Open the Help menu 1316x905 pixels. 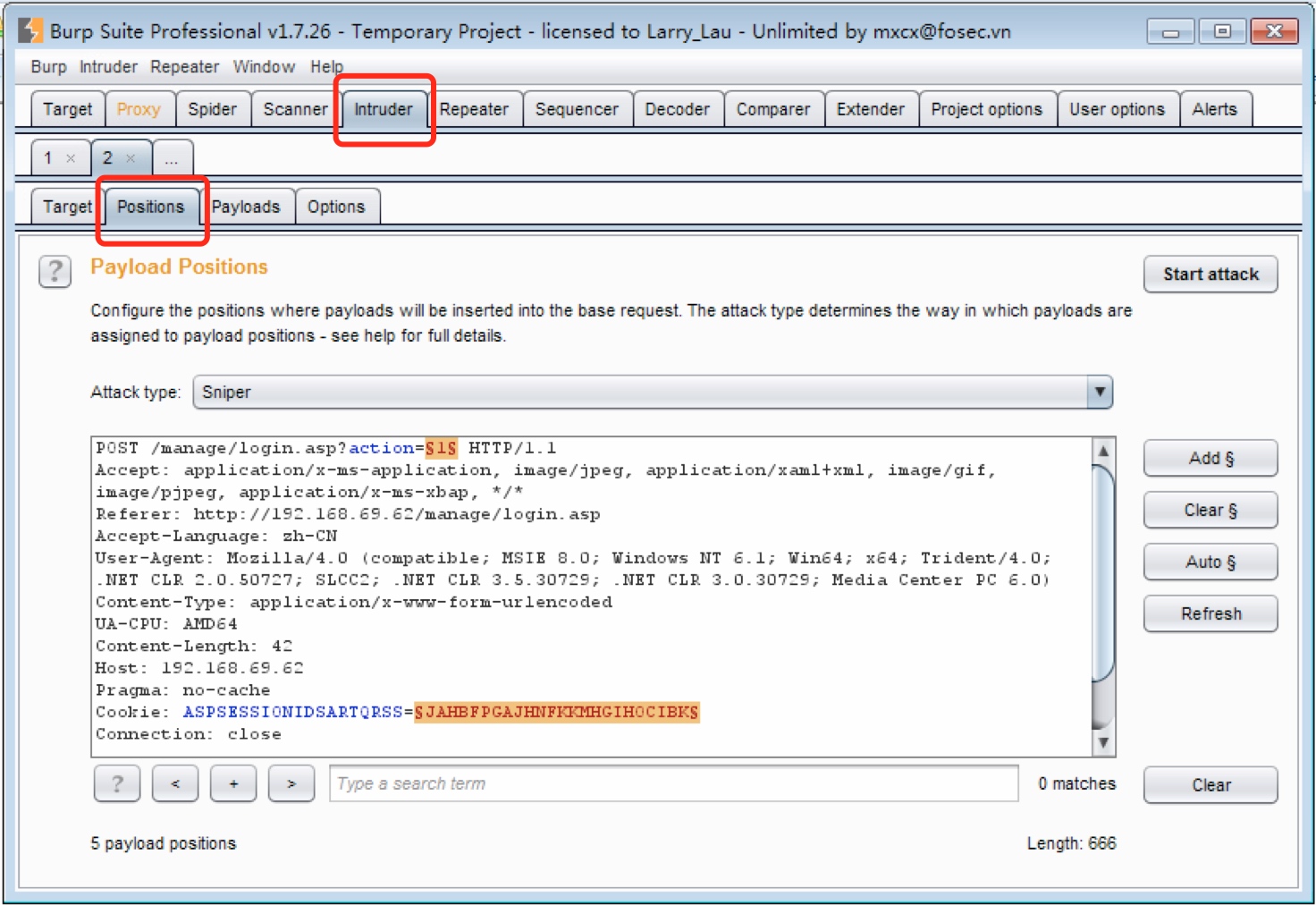point(326,67)
